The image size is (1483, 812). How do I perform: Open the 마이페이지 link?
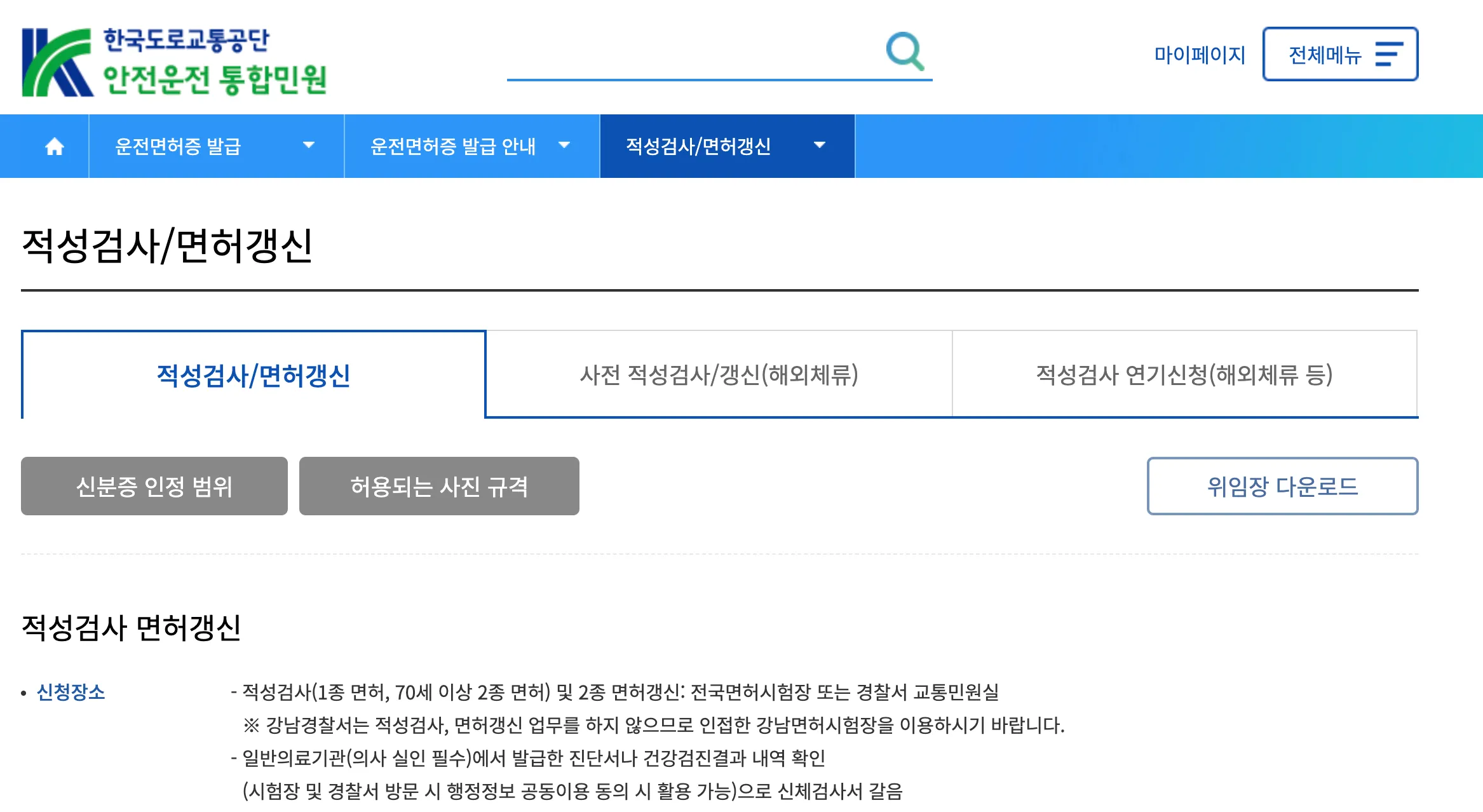click(x=1199, y=55)
